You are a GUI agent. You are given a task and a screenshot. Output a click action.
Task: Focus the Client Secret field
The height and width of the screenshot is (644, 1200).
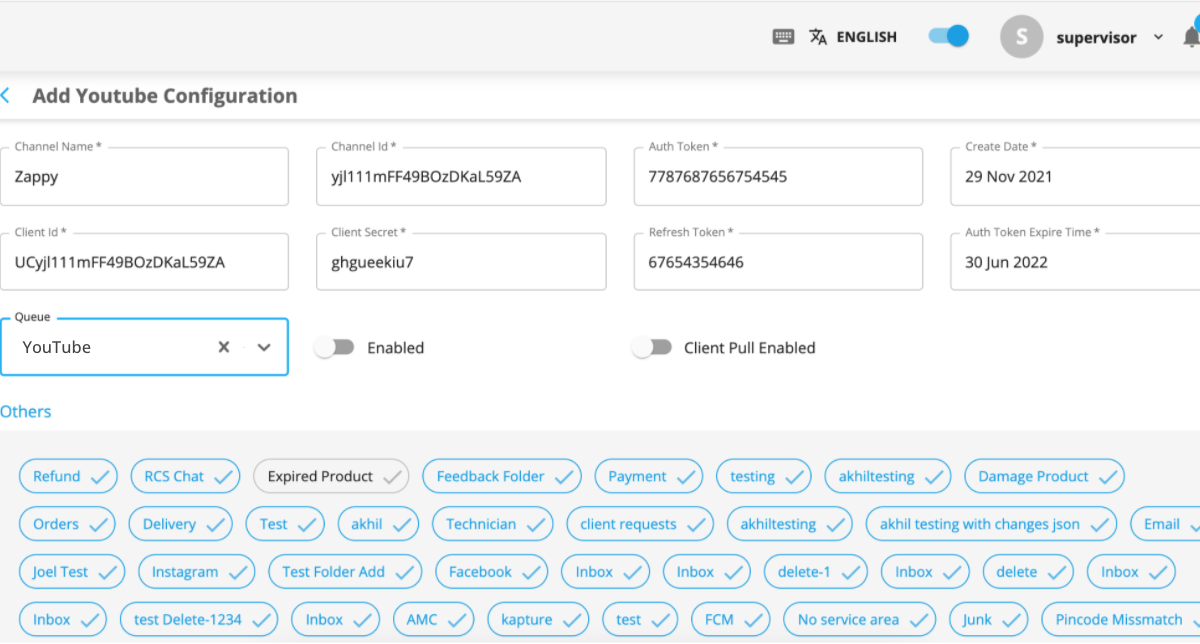[x=461, y=262]
